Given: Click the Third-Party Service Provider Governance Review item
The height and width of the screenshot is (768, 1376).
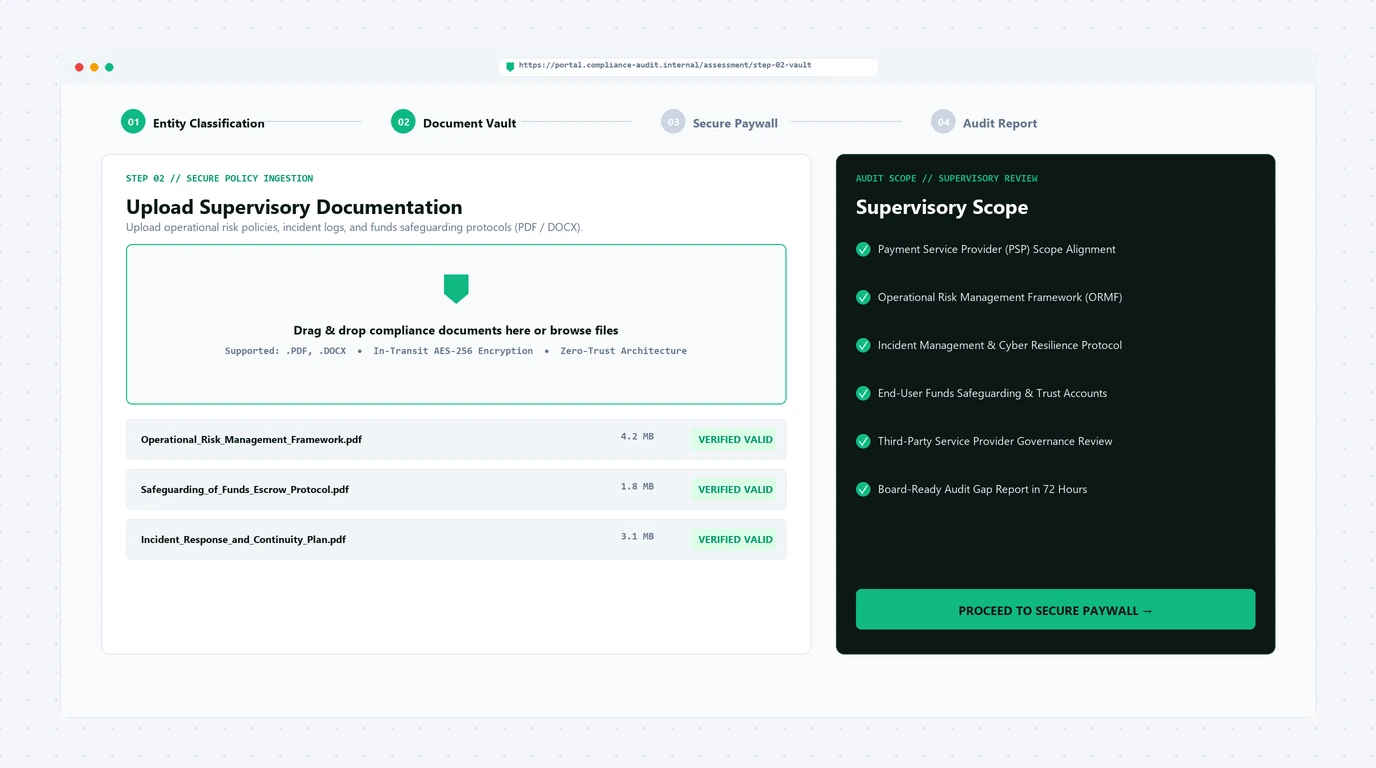Looking at the screenshot, I should (x=995, y=441).
